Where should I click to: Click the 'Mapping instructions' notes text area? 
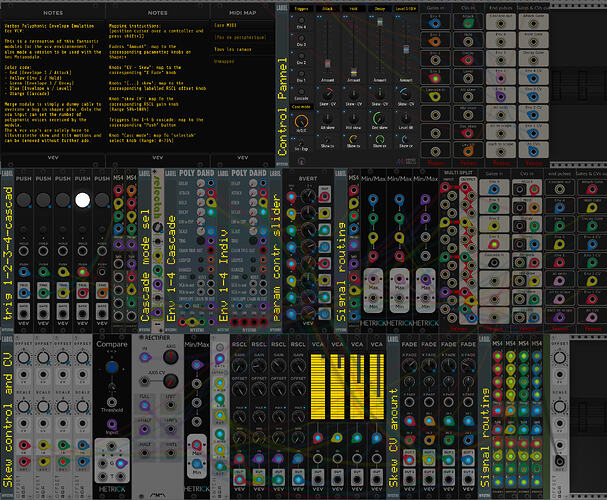pyautogui.click(x=158, y=83)
